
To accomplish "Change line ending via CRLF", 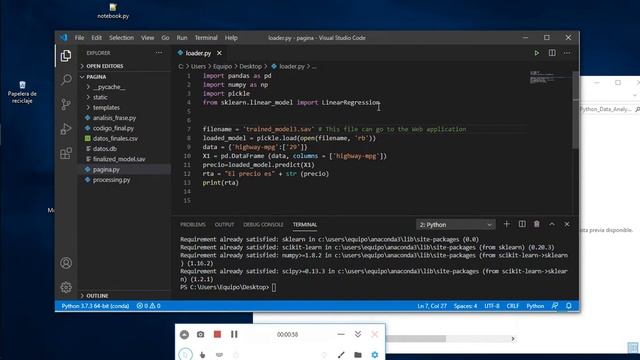I will tap(513, 306).
